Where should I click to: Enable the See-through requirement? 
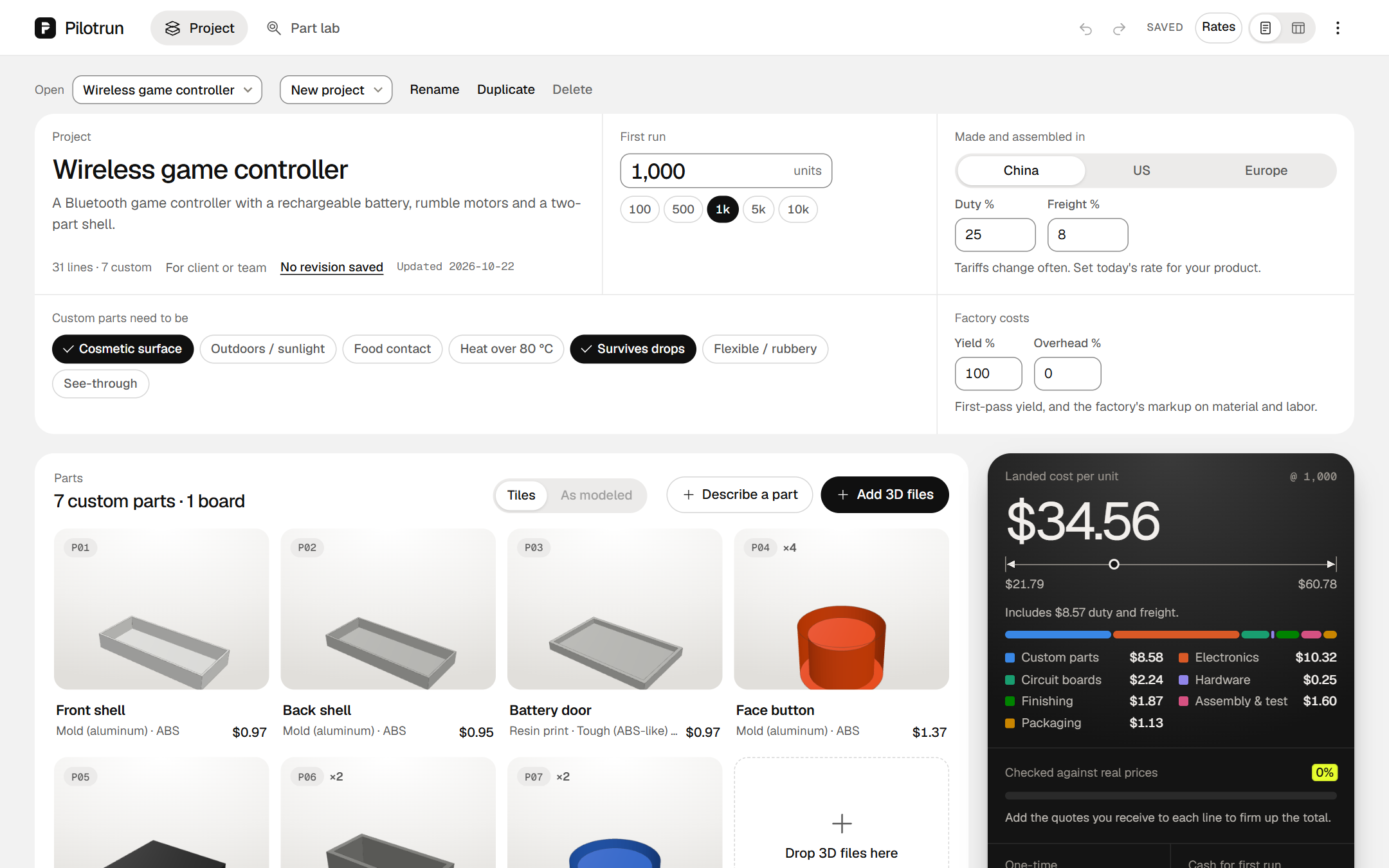coord(100,384)
